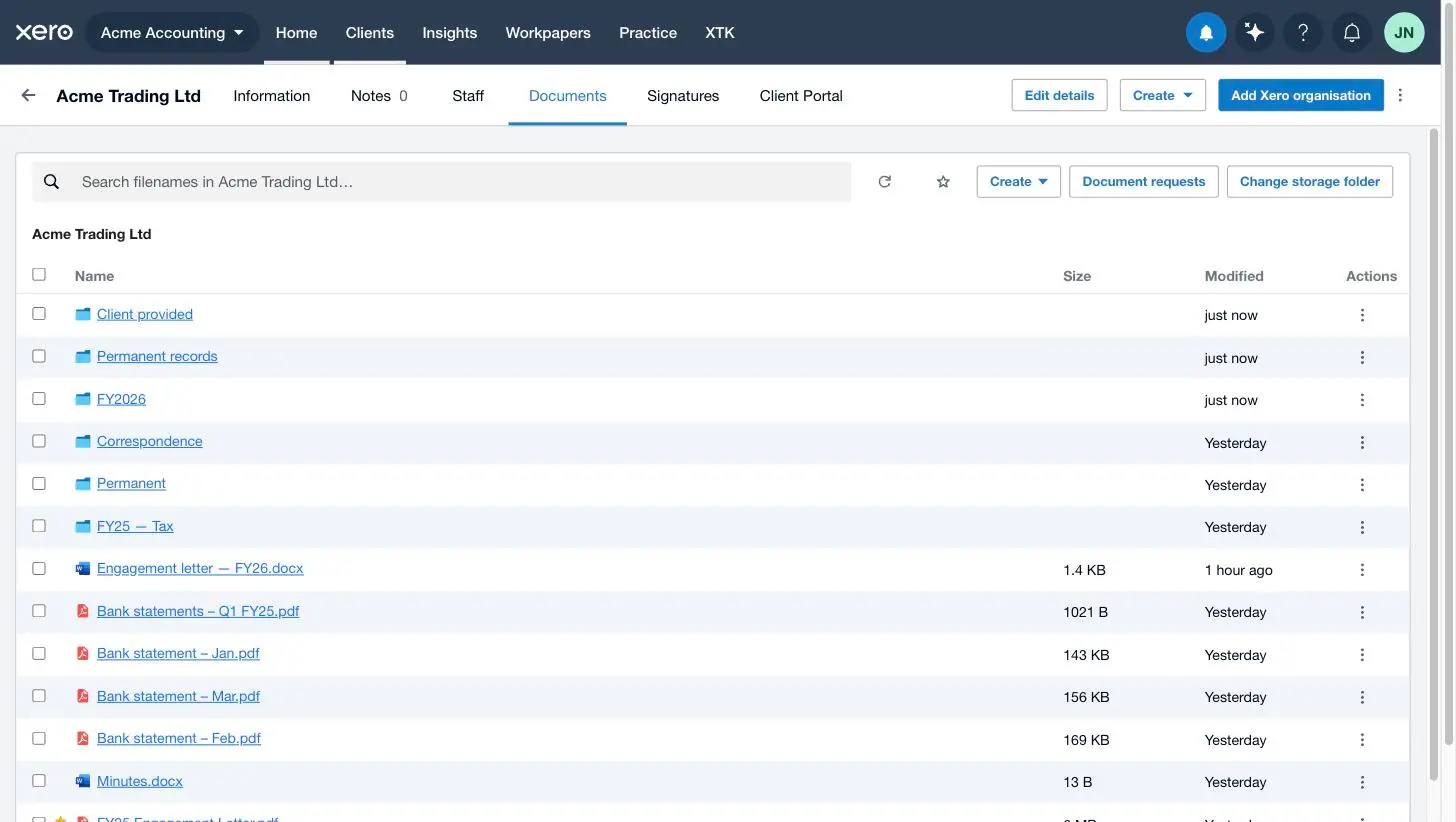Check the Minutes.docx checkbox
The height and width of the screenshot is (822, 1456).
[x=39, y=780]
